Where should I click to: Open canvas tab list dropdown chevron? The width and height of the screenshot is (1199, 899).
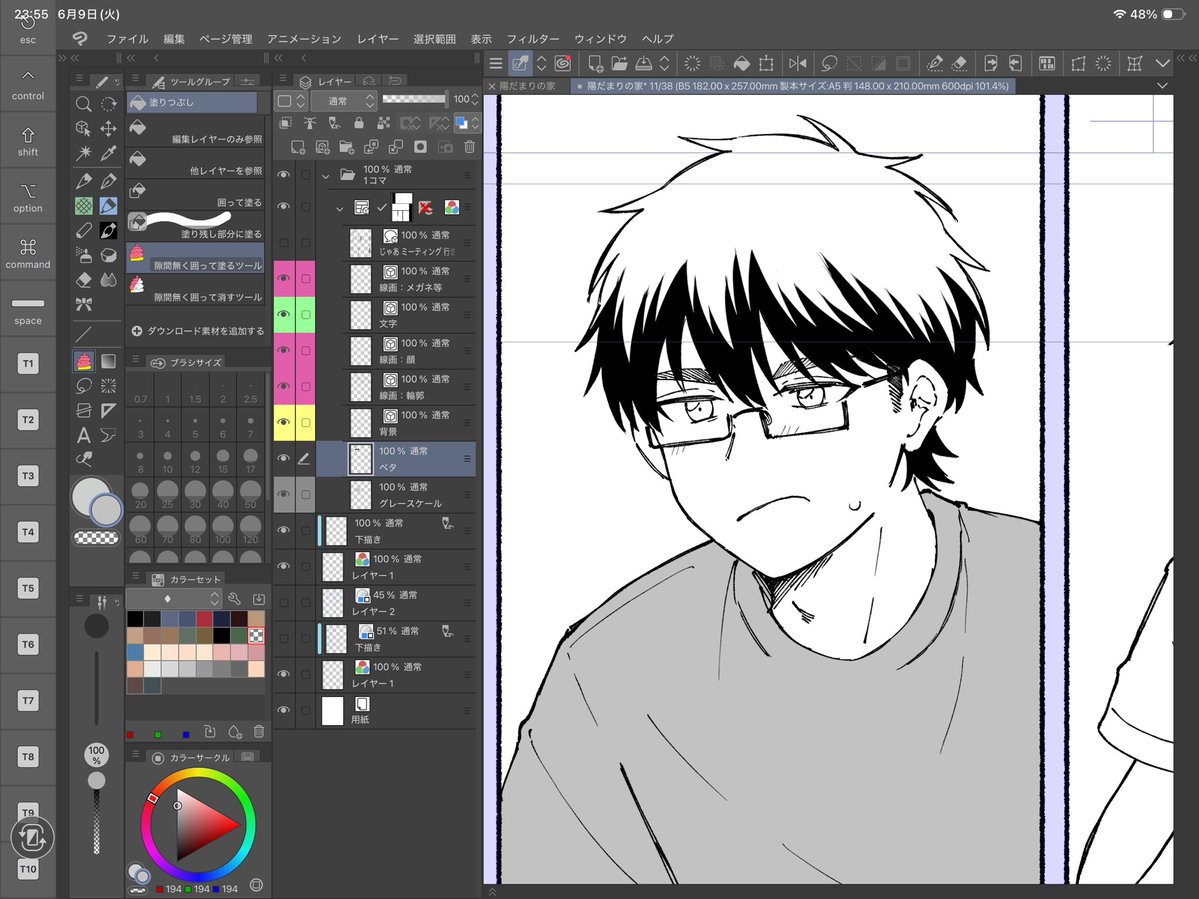pos(1162,86)
